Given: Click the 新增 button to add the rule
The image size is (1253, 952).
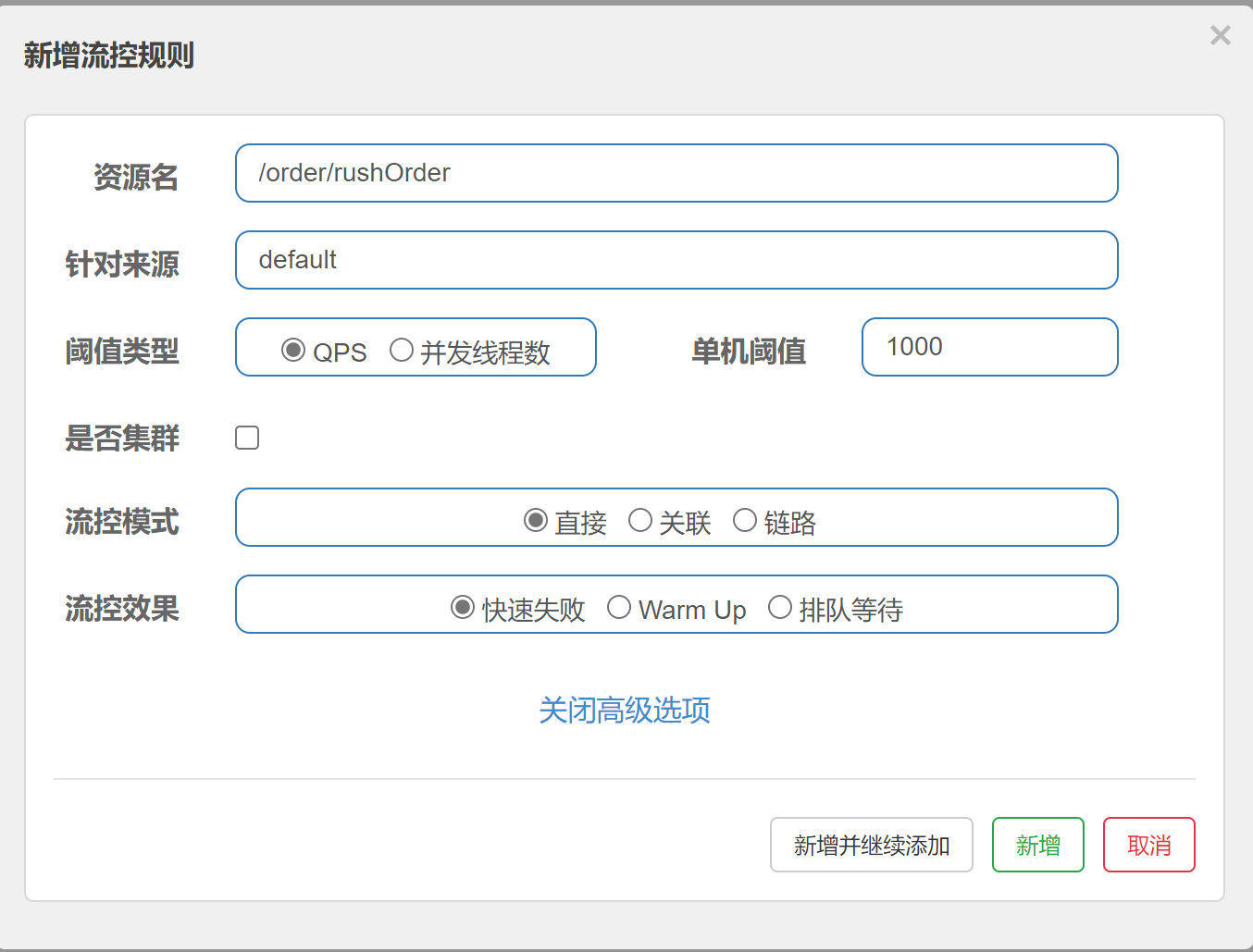Looking at the screenshot, I should tap(1037, 845).
